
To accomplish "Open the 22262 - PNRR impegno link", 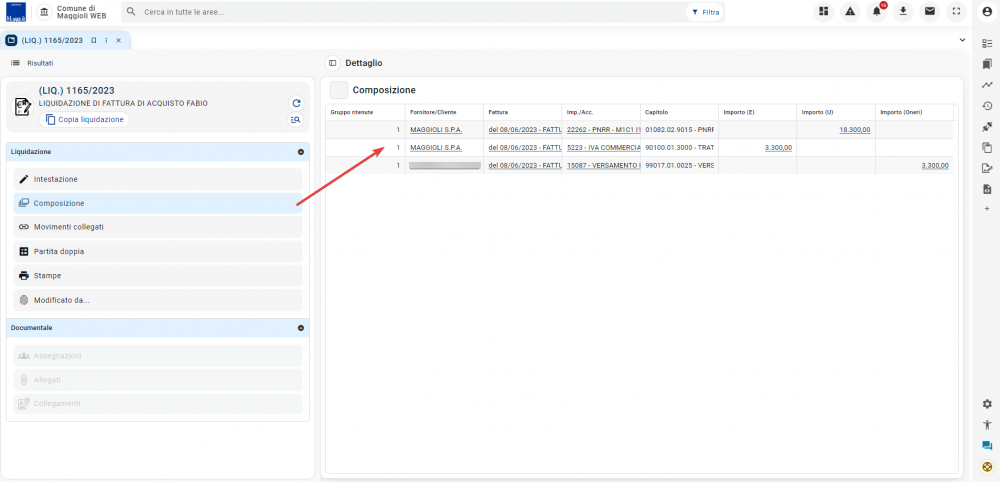I will (x=603, y=129).
